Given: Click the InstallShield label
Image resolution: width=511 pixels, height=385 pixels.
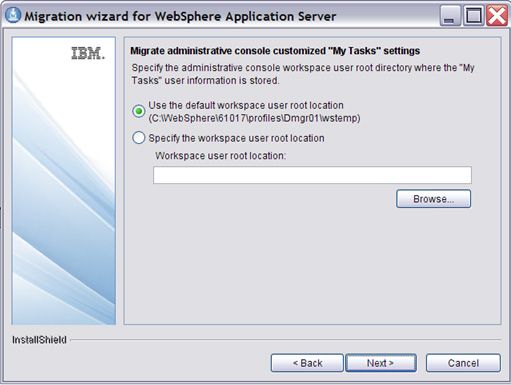Looking at the screenshot, I should tap(39, 340).
